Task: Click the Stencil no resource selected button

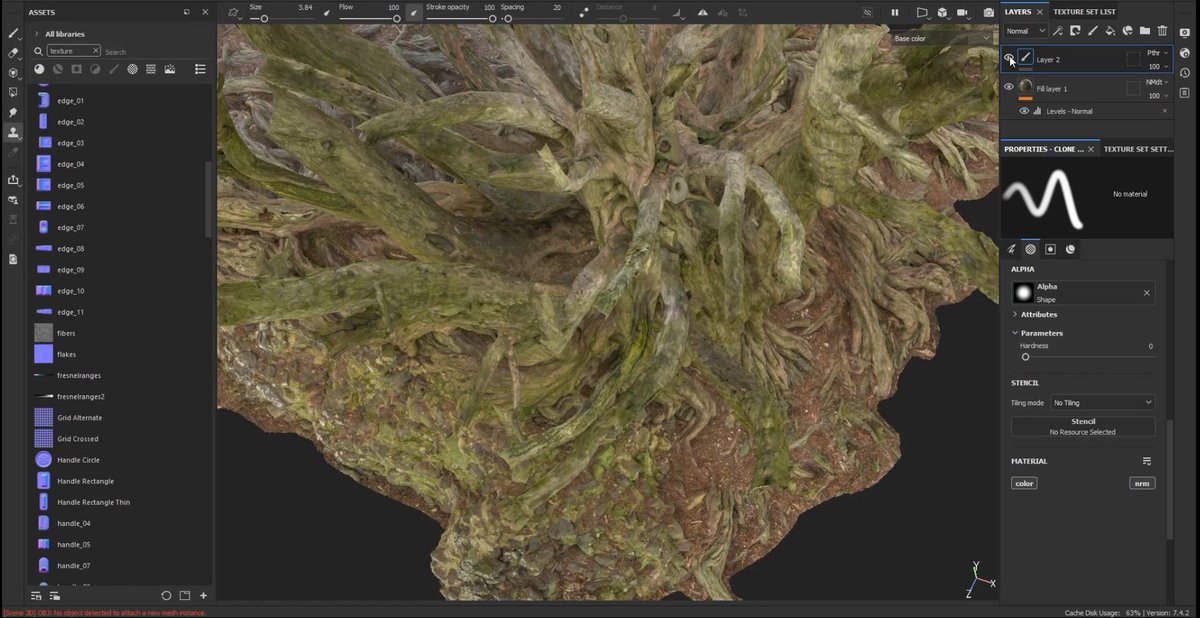Action: [x=1083, y=427]
